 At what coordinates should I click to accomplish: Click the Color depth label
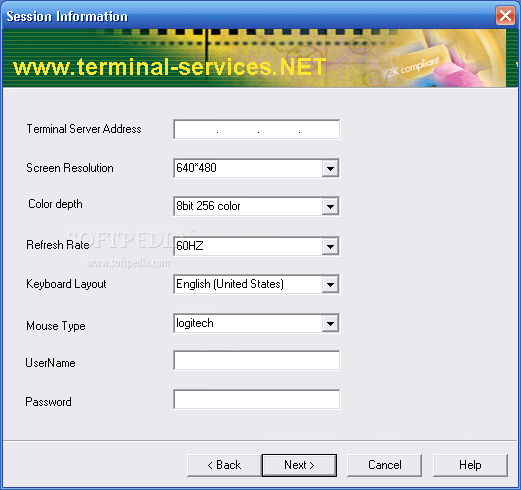pos(55,204)
